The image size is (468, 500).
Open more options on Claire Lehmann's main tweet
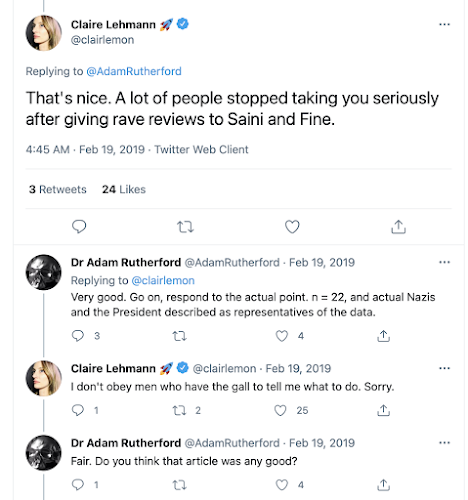pyautogui.click(x=444, y=24)
